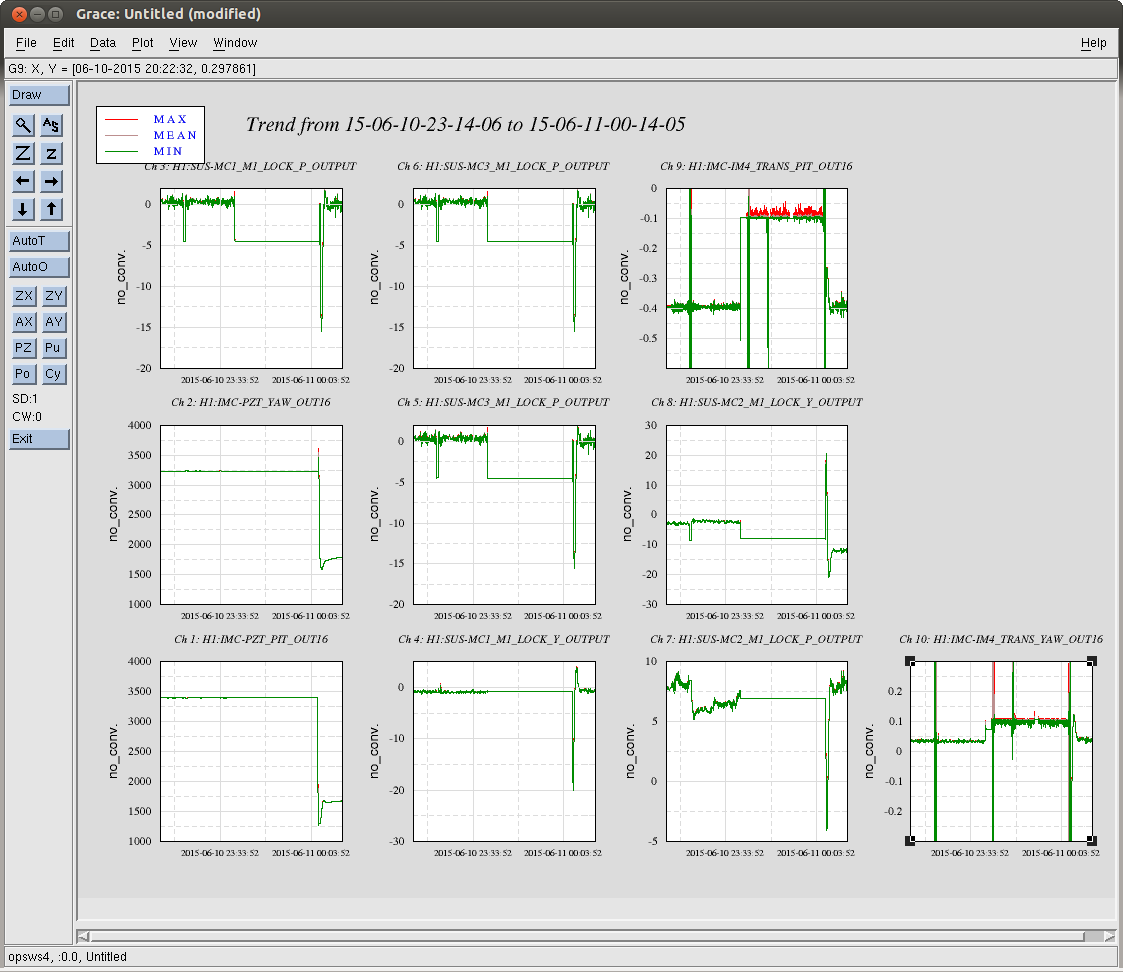The width and height of the screenshot is (1123, 972).
Task: Click the CW:0 current world label
Action: [27, 417]
